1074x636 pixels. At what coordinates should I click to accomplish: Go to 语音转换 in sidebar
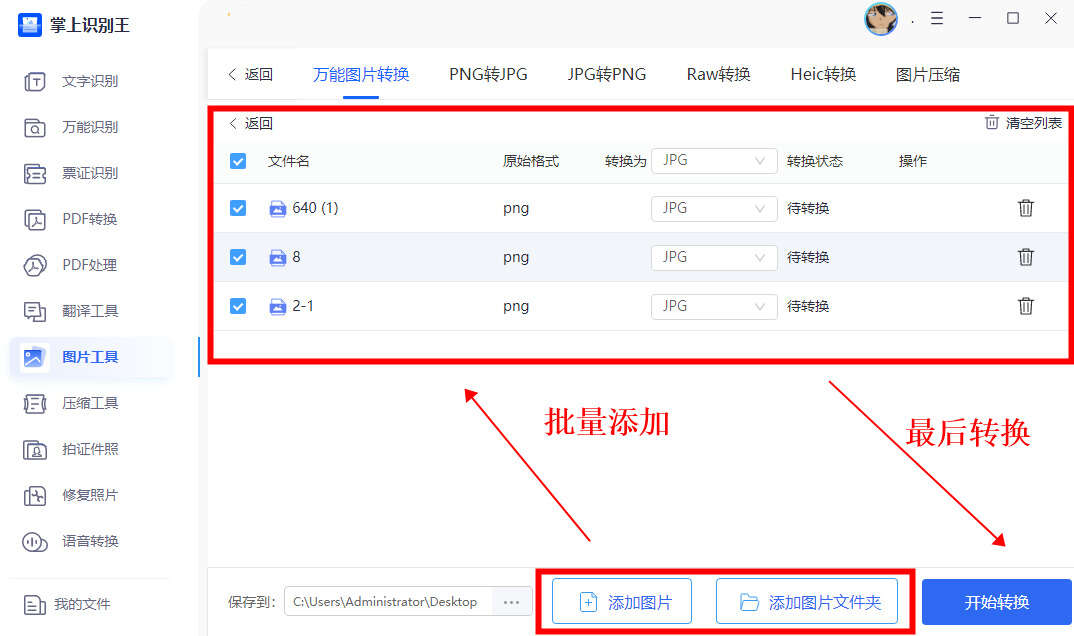[x=90, y=541]
